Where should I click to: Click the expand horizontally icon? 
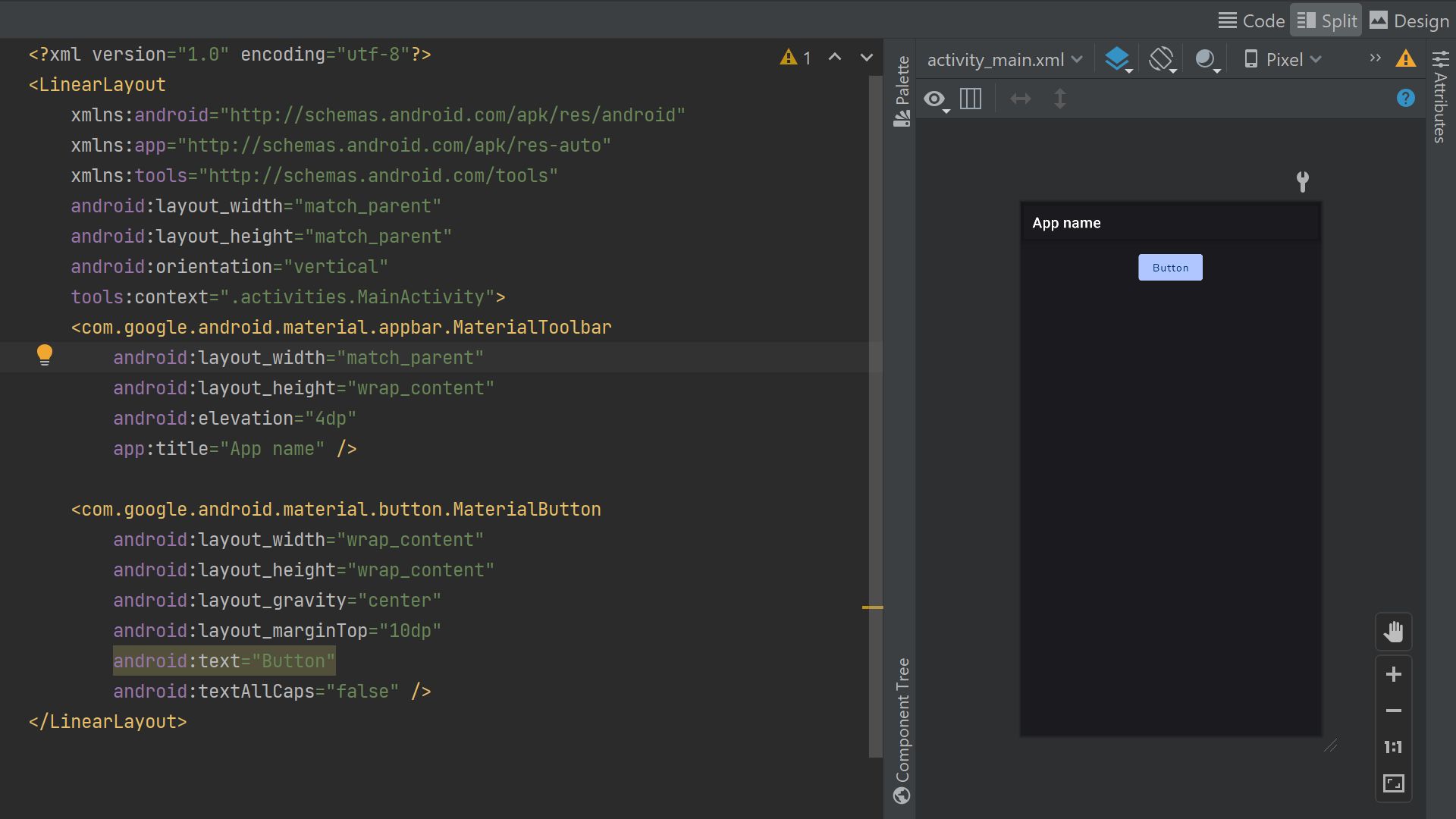tap(1021, 99)
